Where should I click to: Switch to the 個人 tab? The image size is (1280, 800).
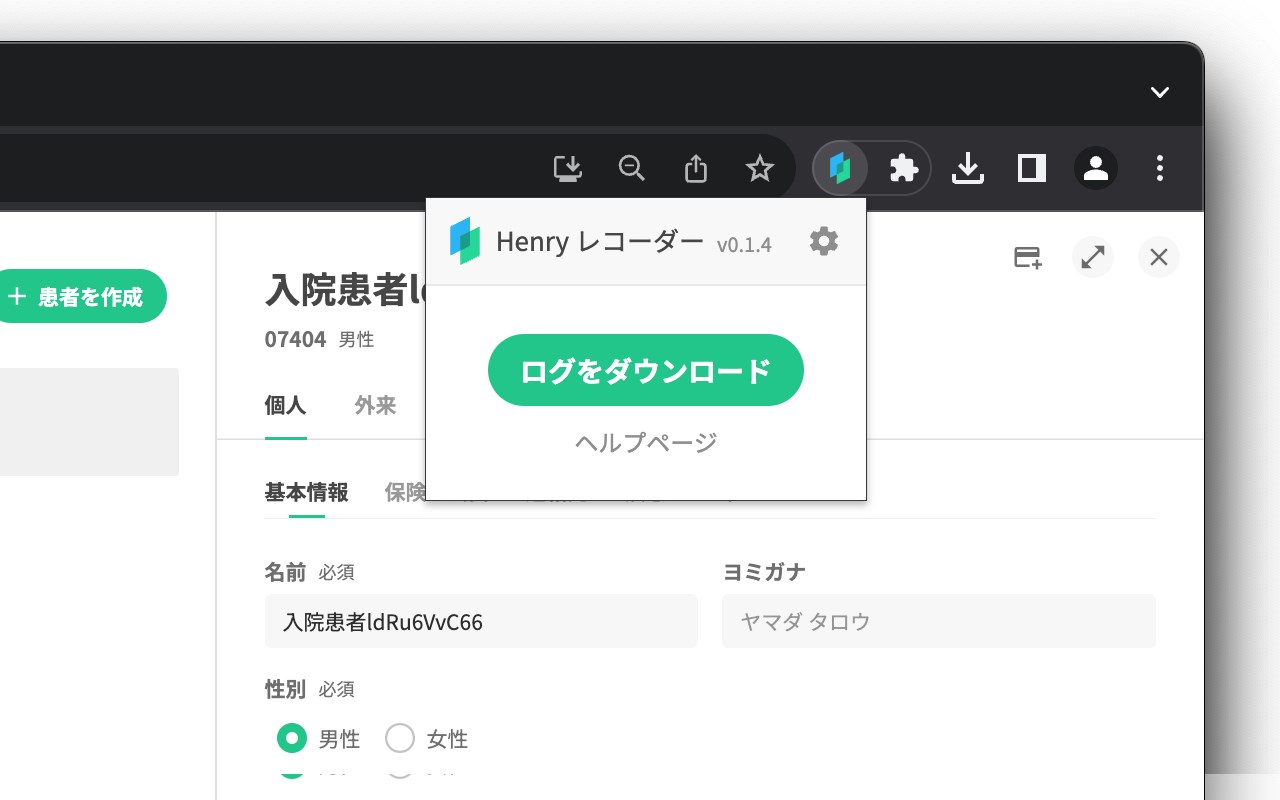[285, 405]
